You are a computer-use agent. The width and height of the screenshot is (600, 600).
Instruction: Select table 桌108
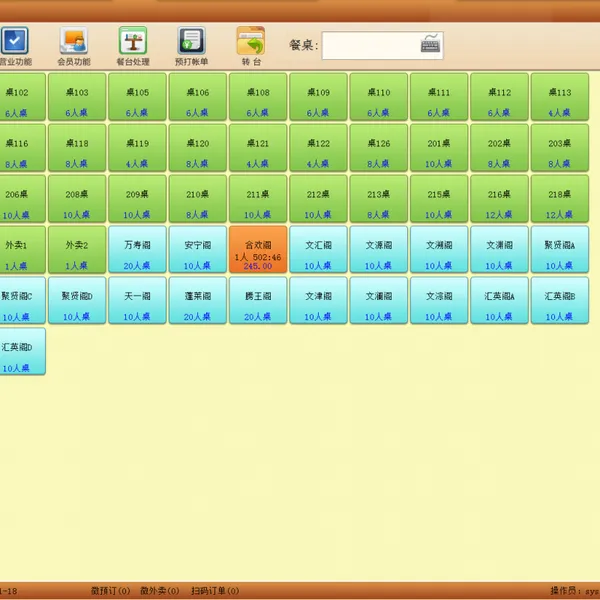pos(258,97)
